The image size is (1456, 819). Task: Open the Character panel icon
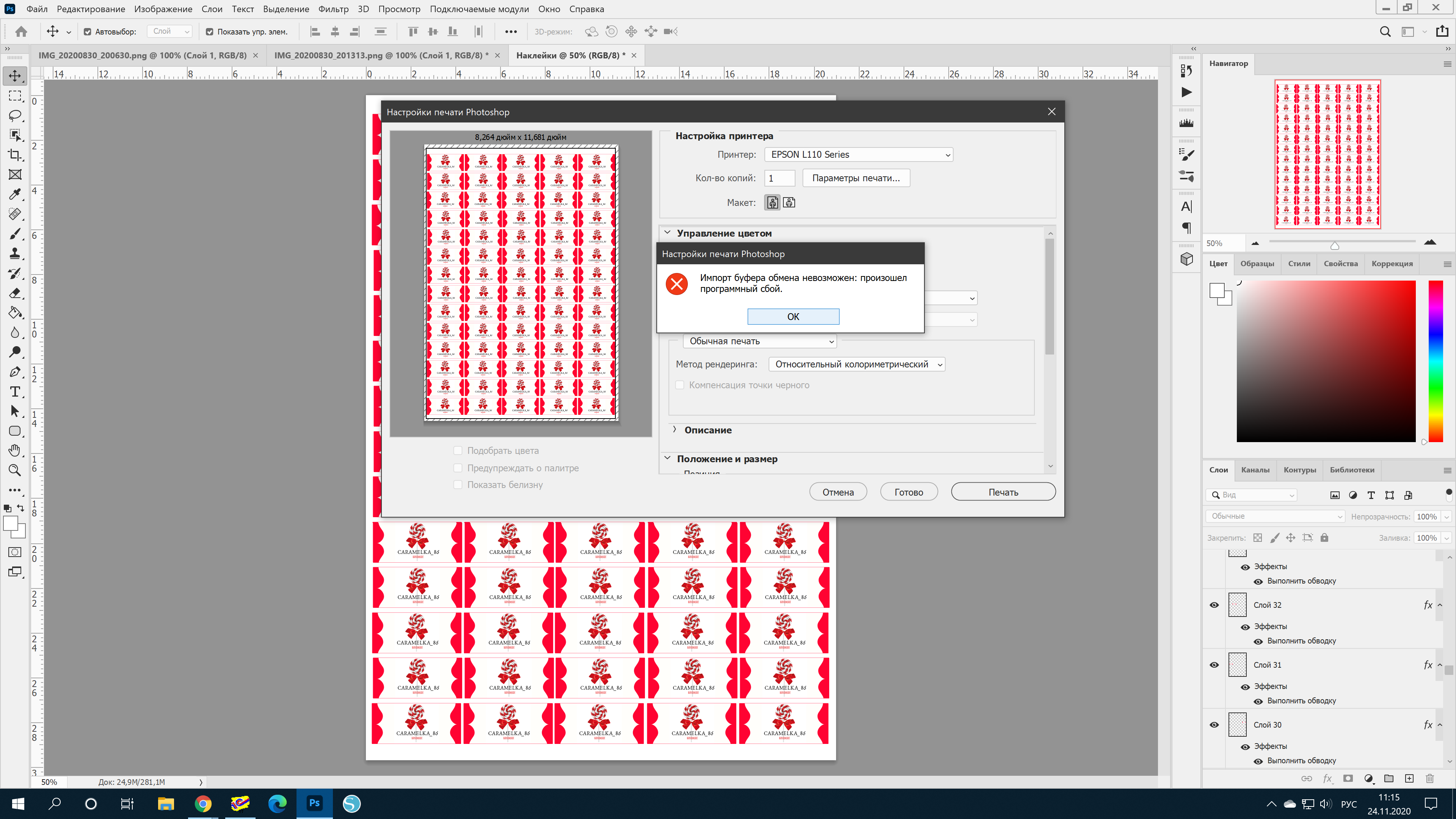coord(1186,207)
